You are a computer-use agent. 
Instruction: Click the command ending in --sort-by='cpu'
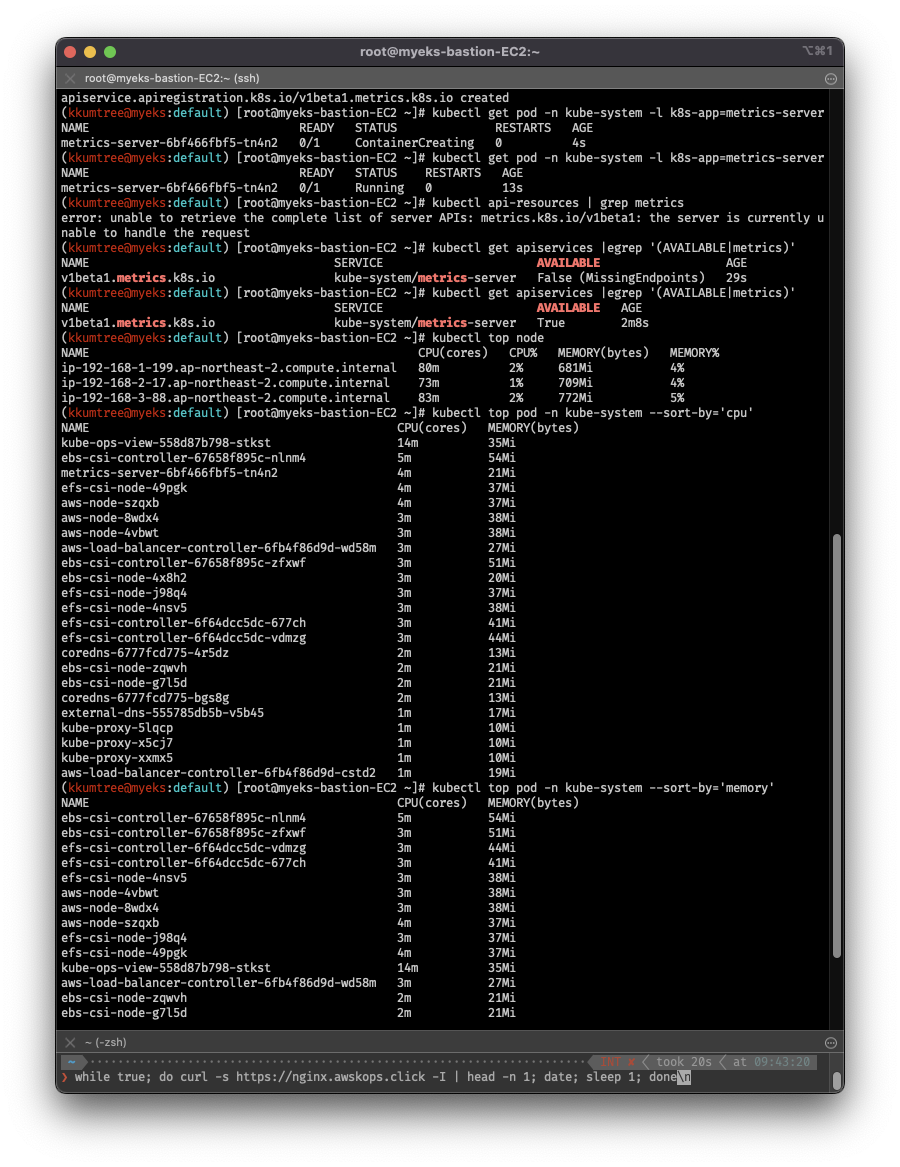pos(593,413)
